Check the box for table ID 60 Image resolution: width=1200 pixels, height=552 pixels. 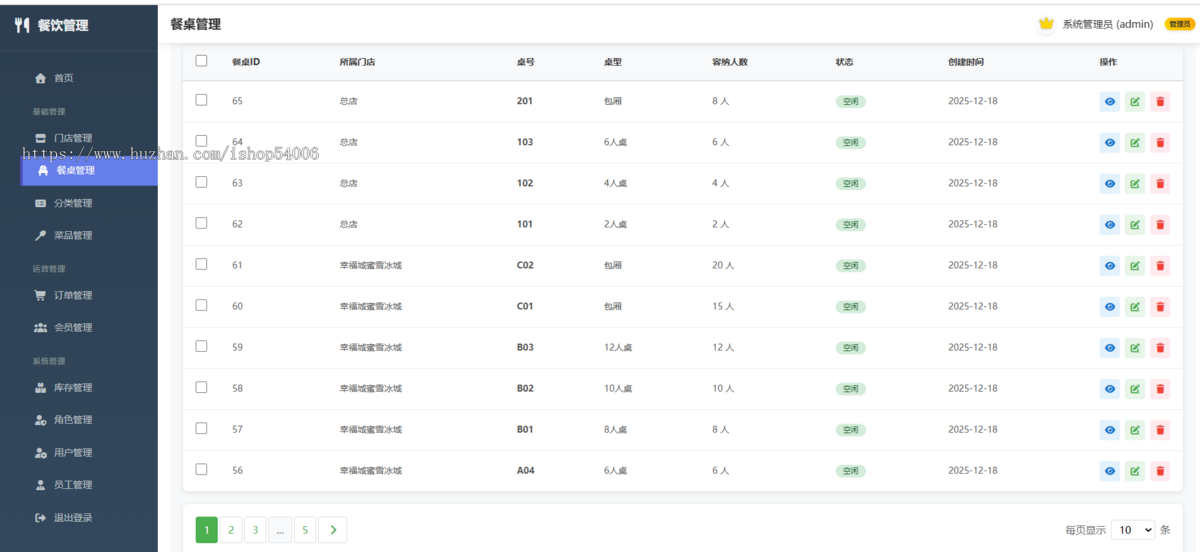point(201,305)
